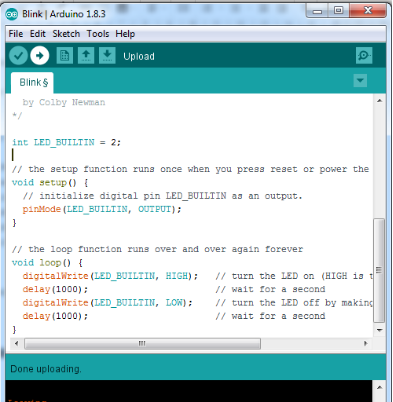Click the 'initialize digital pin' comment line
The height and width of the screenshot is (402, 393).
[162, 196]
